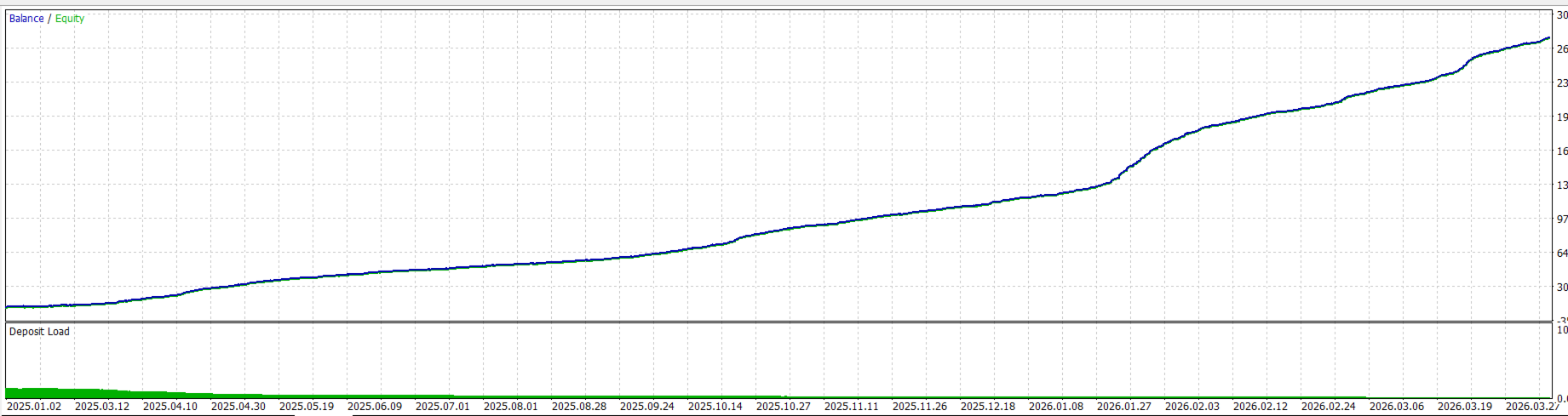
Task: Select the 2025.06.09 date marker
Action: tap(375, 407)
